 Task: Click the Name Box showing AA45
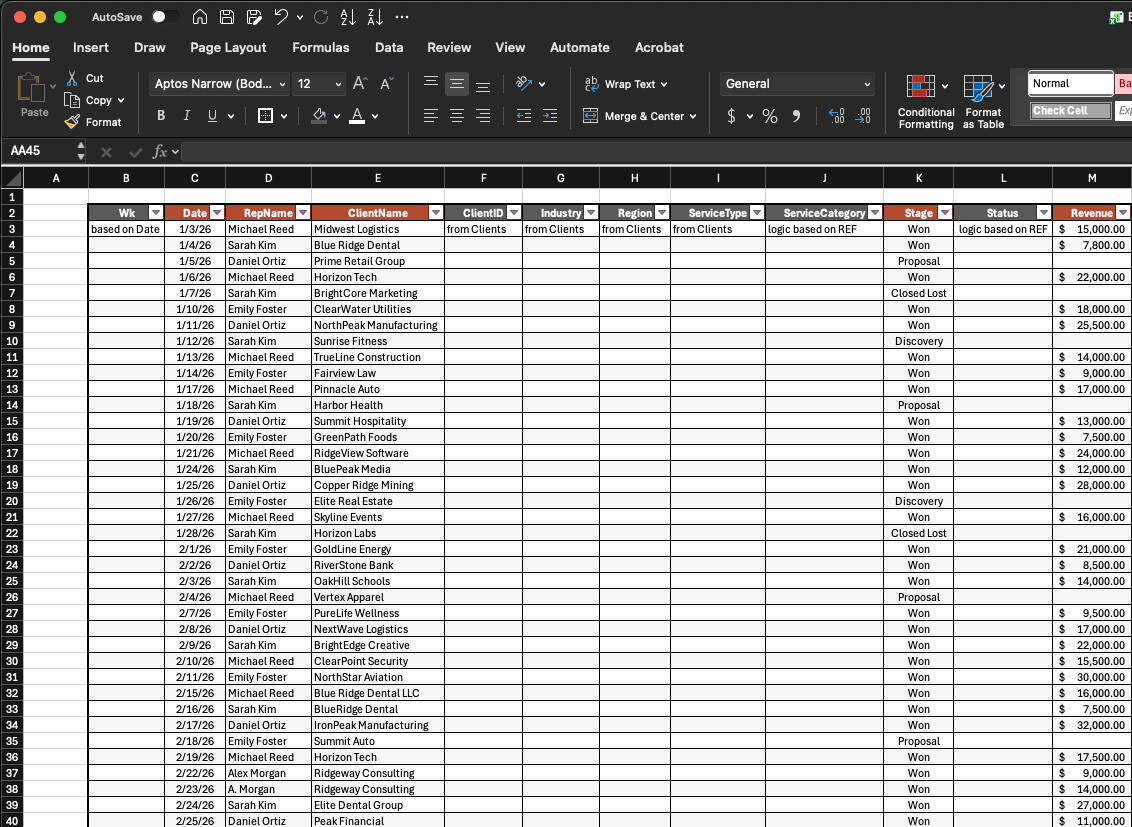[x=40, y=151]
